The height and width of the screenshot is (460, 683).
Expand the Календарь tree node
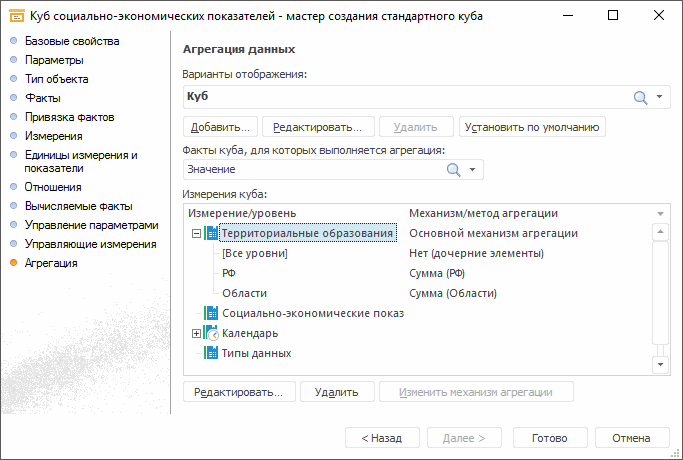(x=196, y=333)
